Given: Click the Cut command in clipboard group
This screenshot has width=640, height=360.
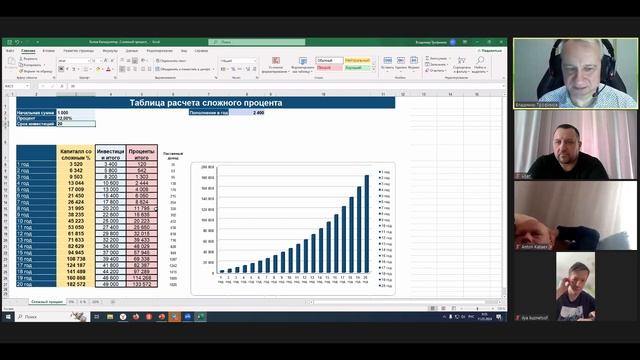Looking at the screenshot, I should coord(29,59).
